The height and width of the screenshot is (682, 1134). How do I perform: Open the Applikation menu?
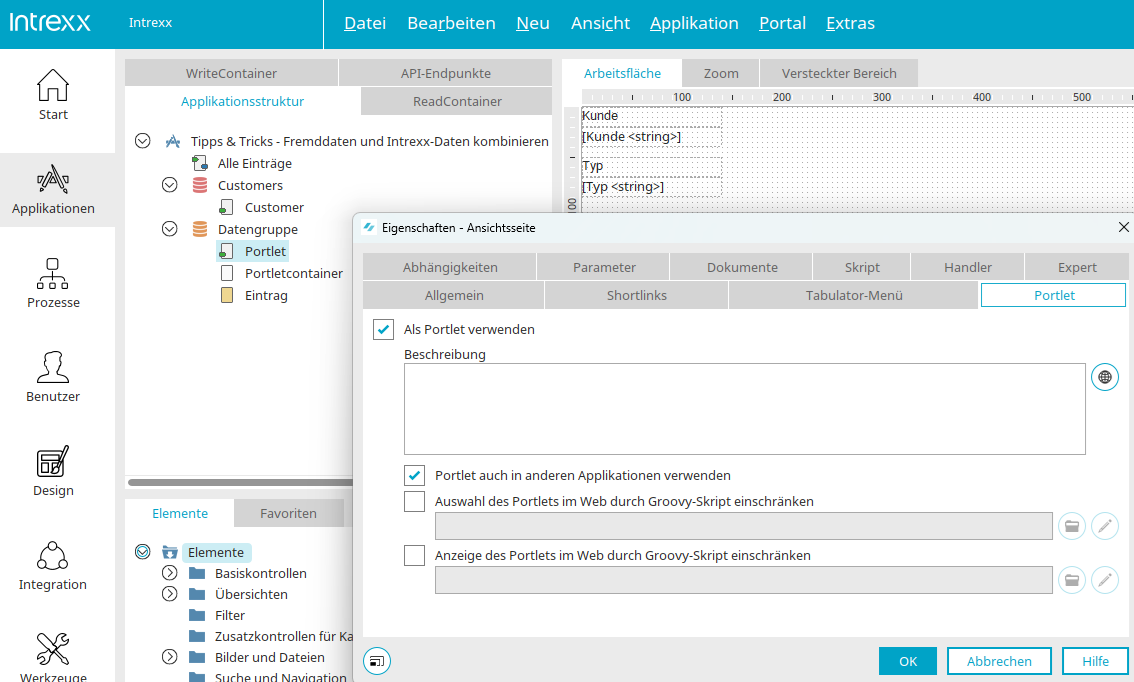(694, 23)
